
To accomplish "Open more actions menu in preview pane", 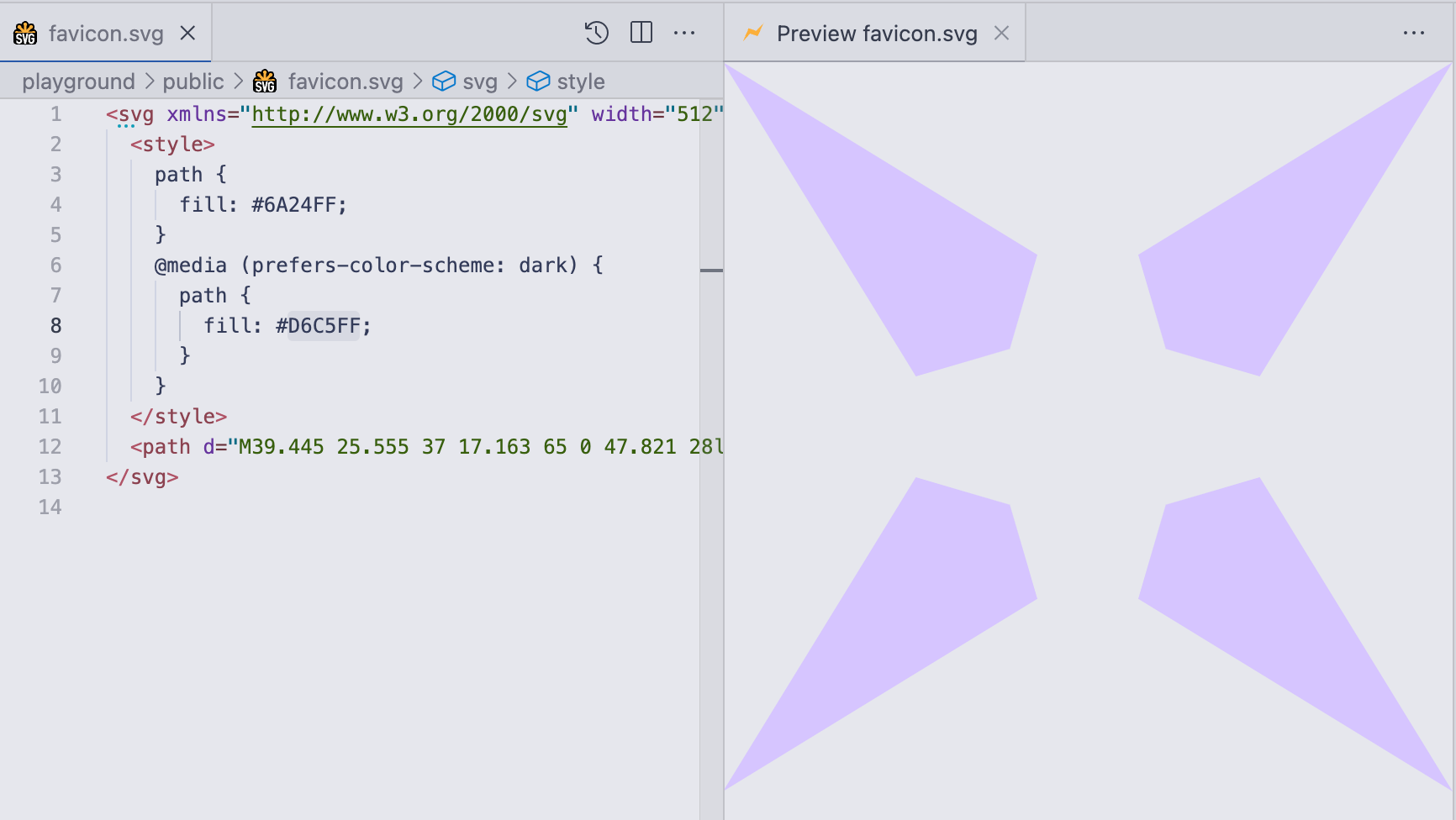I will pos(1414,33).
